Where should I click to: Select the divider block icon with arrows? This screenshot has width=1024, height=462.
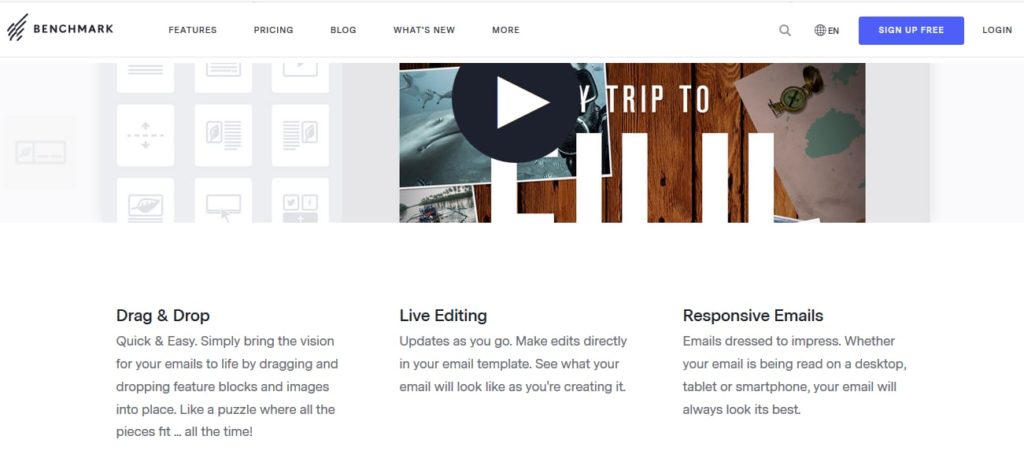coord(146,135)
